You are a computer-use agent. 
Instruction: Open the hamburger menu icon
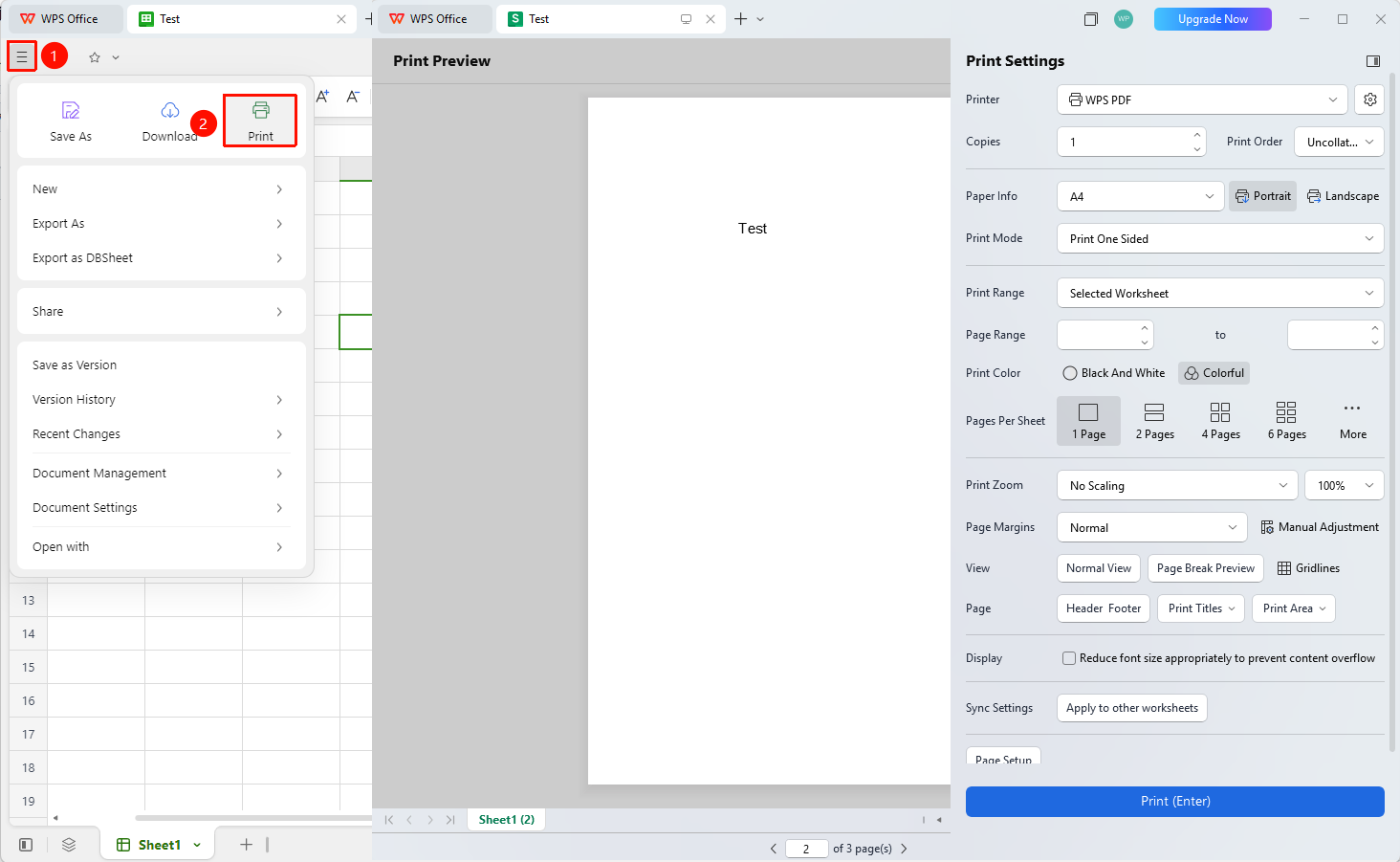click(22, 57)
